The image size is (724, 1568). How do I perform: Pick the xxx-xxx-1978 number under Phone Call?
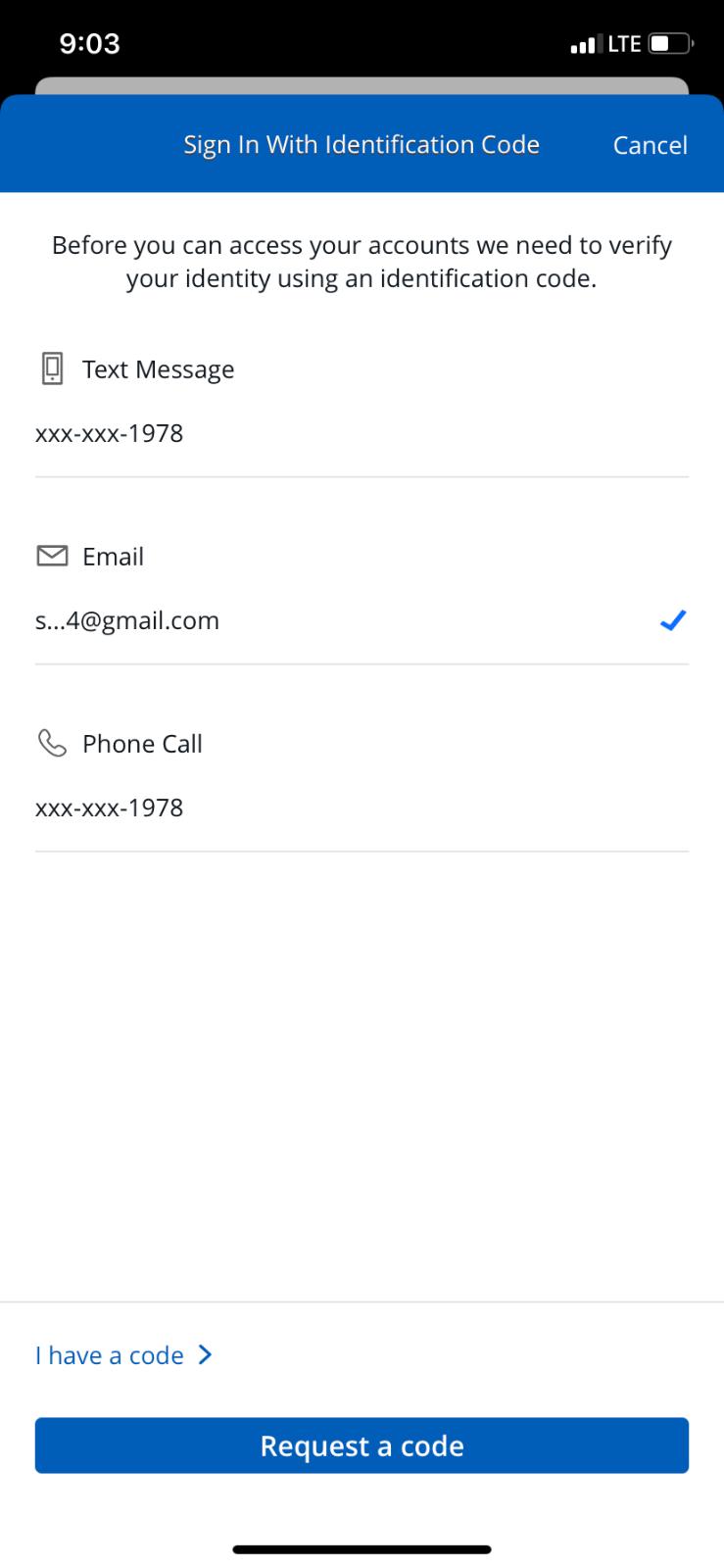tap(109, 808)
